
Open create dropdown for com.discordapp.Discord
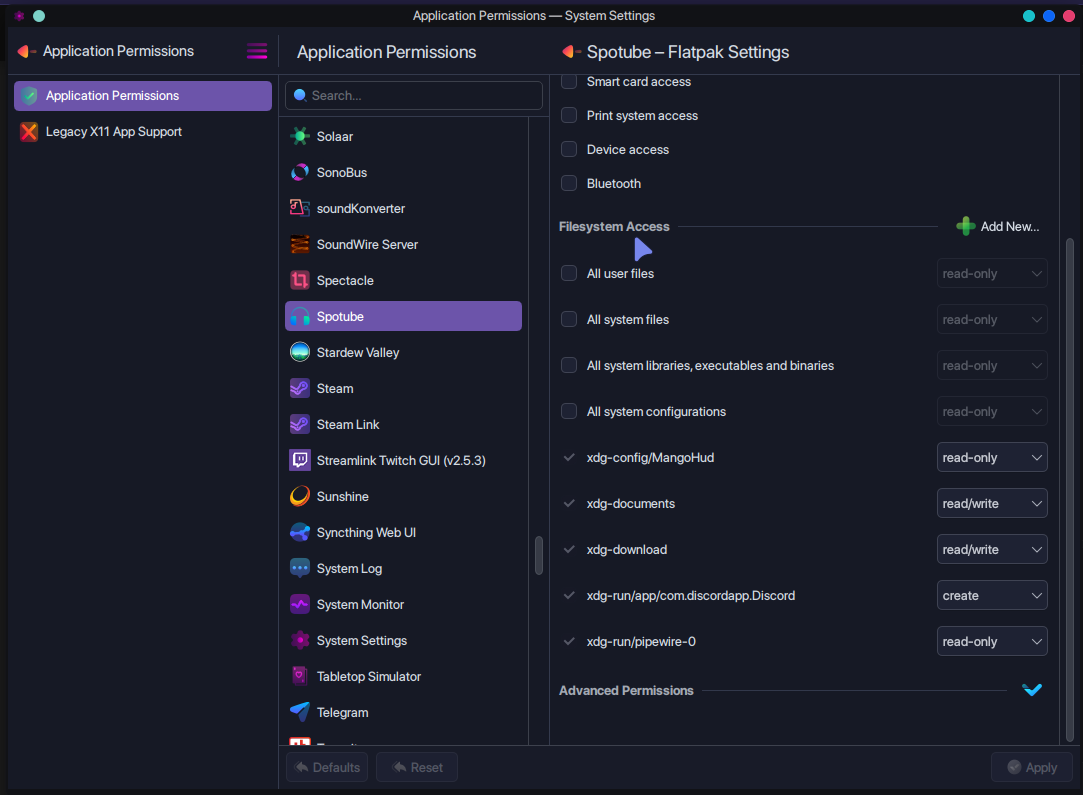click(x=992, y=595)
